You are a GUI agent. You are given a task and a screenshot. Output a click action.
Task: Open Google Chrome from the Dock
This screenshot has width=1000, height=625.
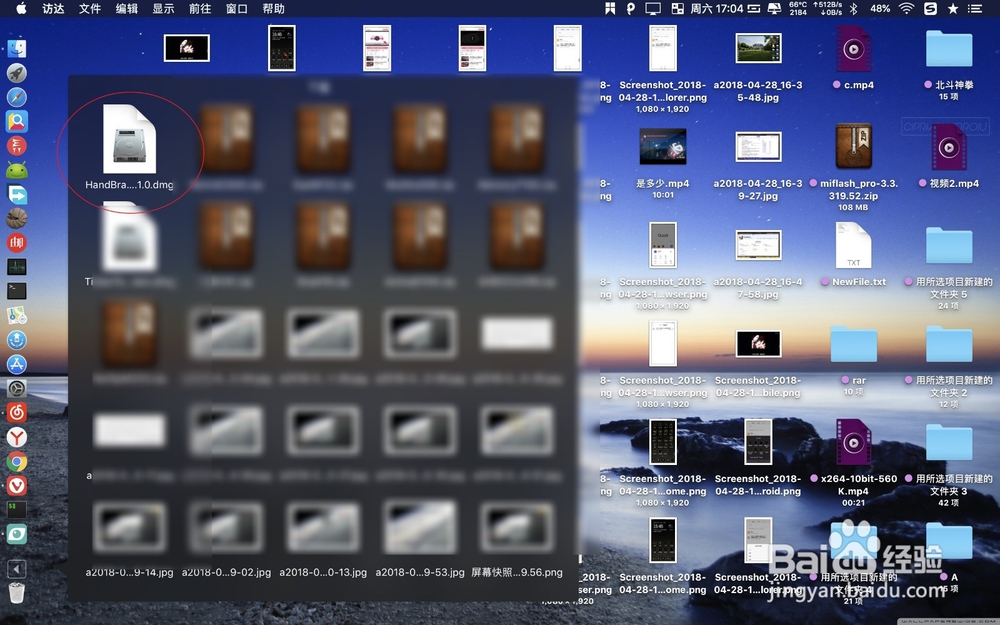[17, 461]
